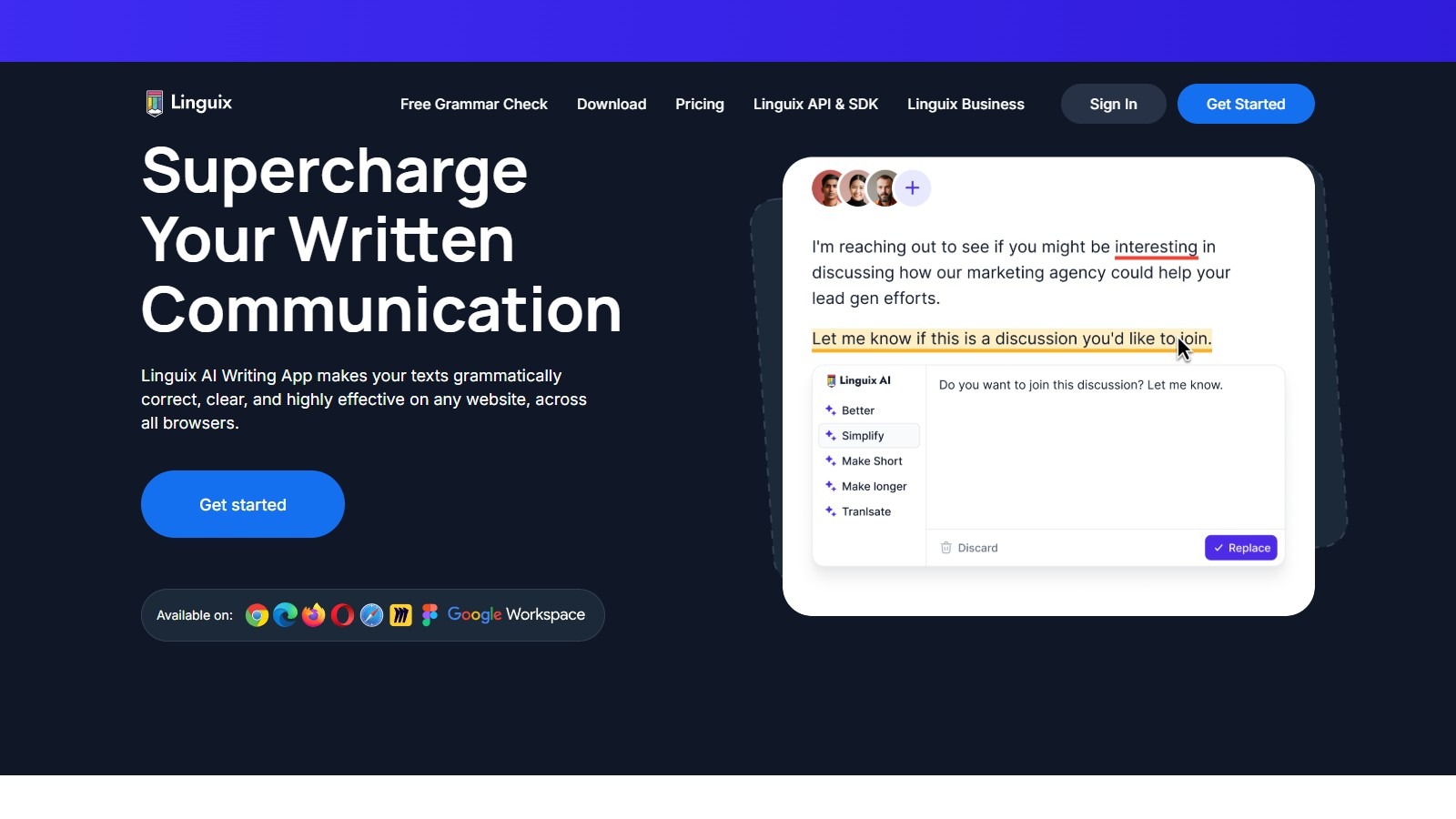Click the yellow Miro icon
This screenshot has height=819, width=1456.
pos(400,616)
